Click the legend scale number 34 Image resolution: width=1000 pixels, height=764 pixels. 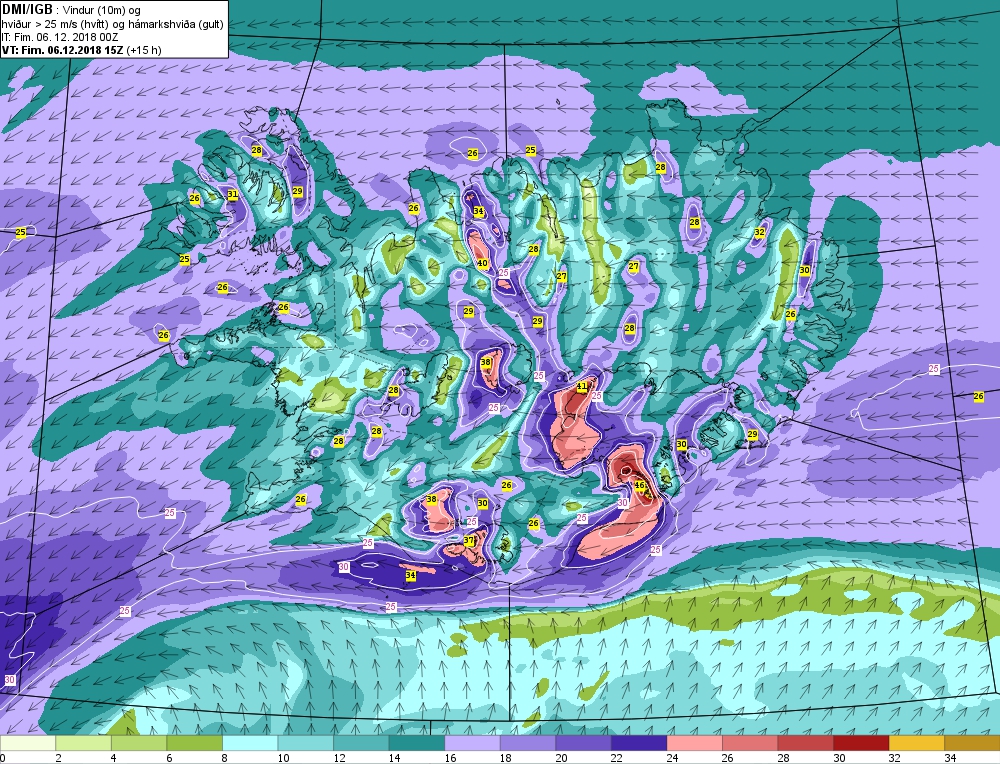pos(950,758)
